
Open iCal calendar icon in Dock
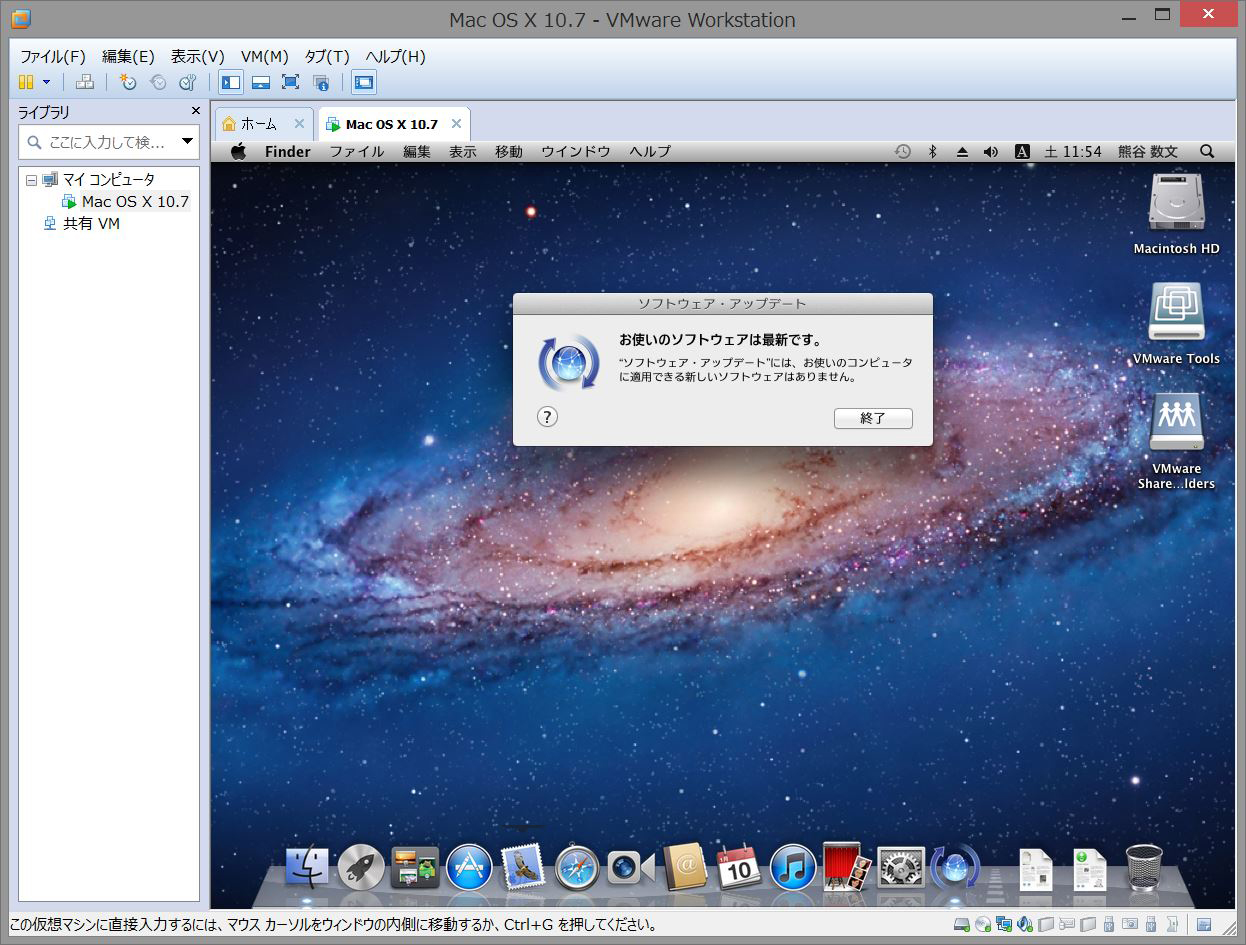739,867
